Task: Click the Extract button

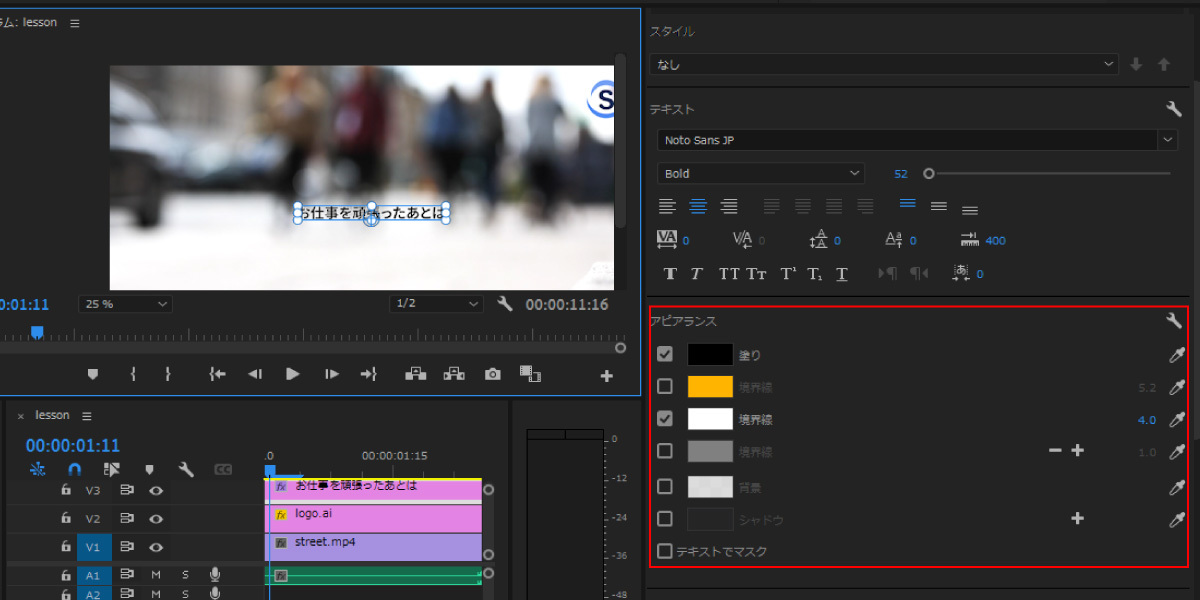Action: (454, 374)
